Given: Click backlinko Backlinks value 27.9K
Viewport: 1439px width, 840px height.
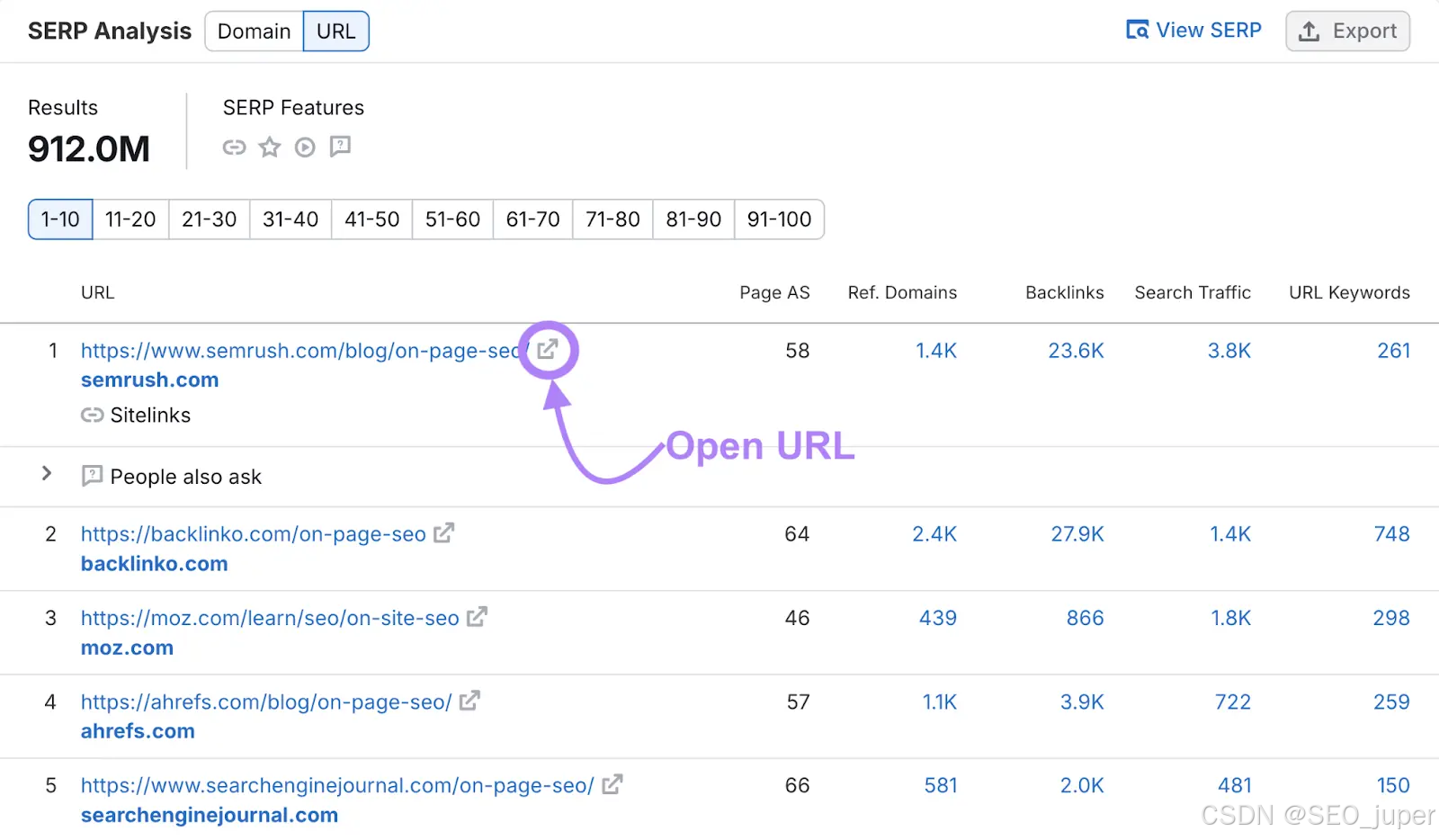Looking at the screenshot, I should (1077, 534).
